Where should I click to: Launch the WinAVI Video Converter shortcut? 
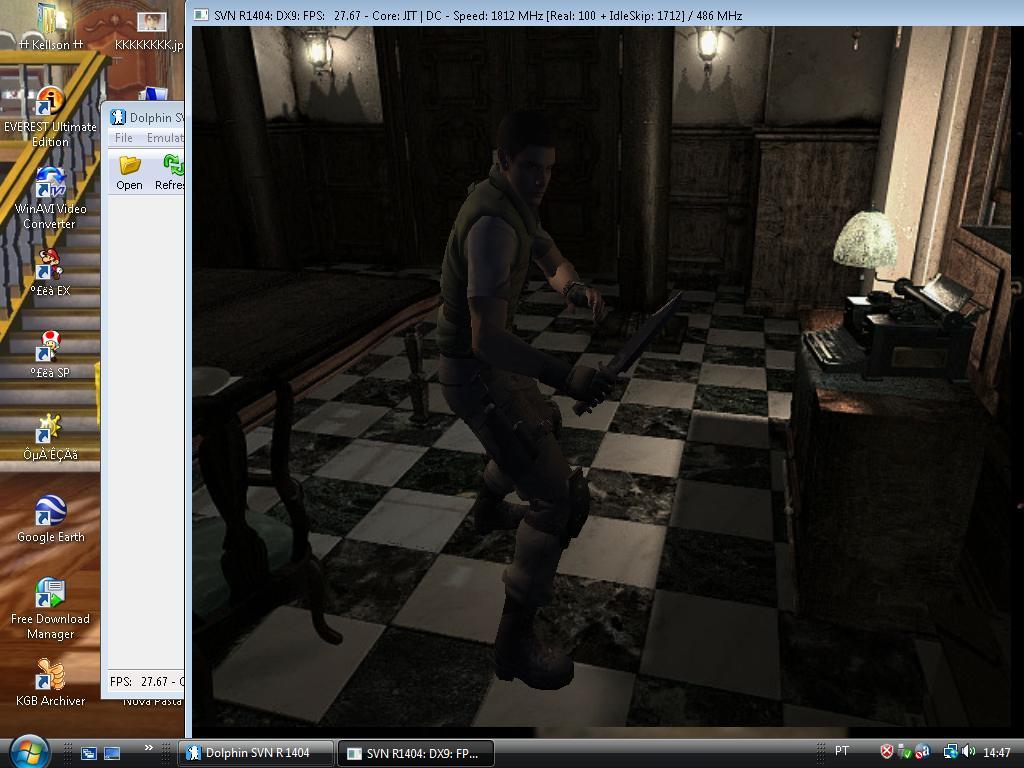(x=50, y=199)
